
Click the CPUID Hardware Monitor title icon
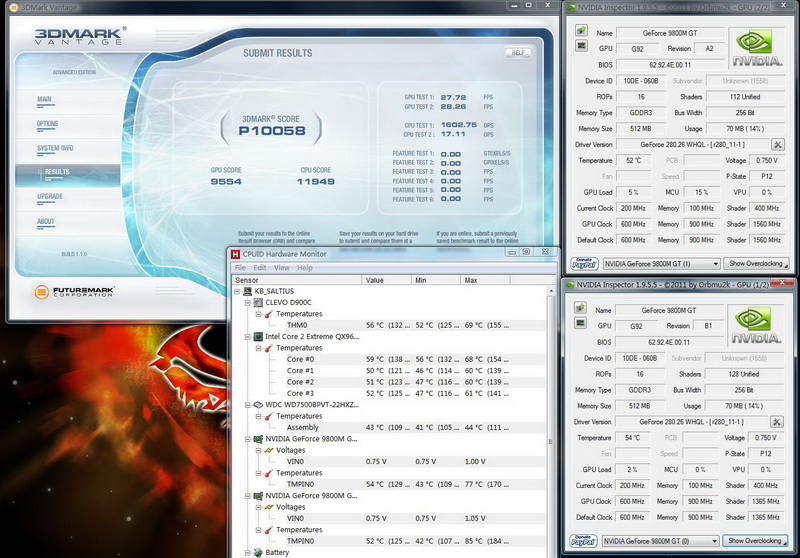pos(235,254)
